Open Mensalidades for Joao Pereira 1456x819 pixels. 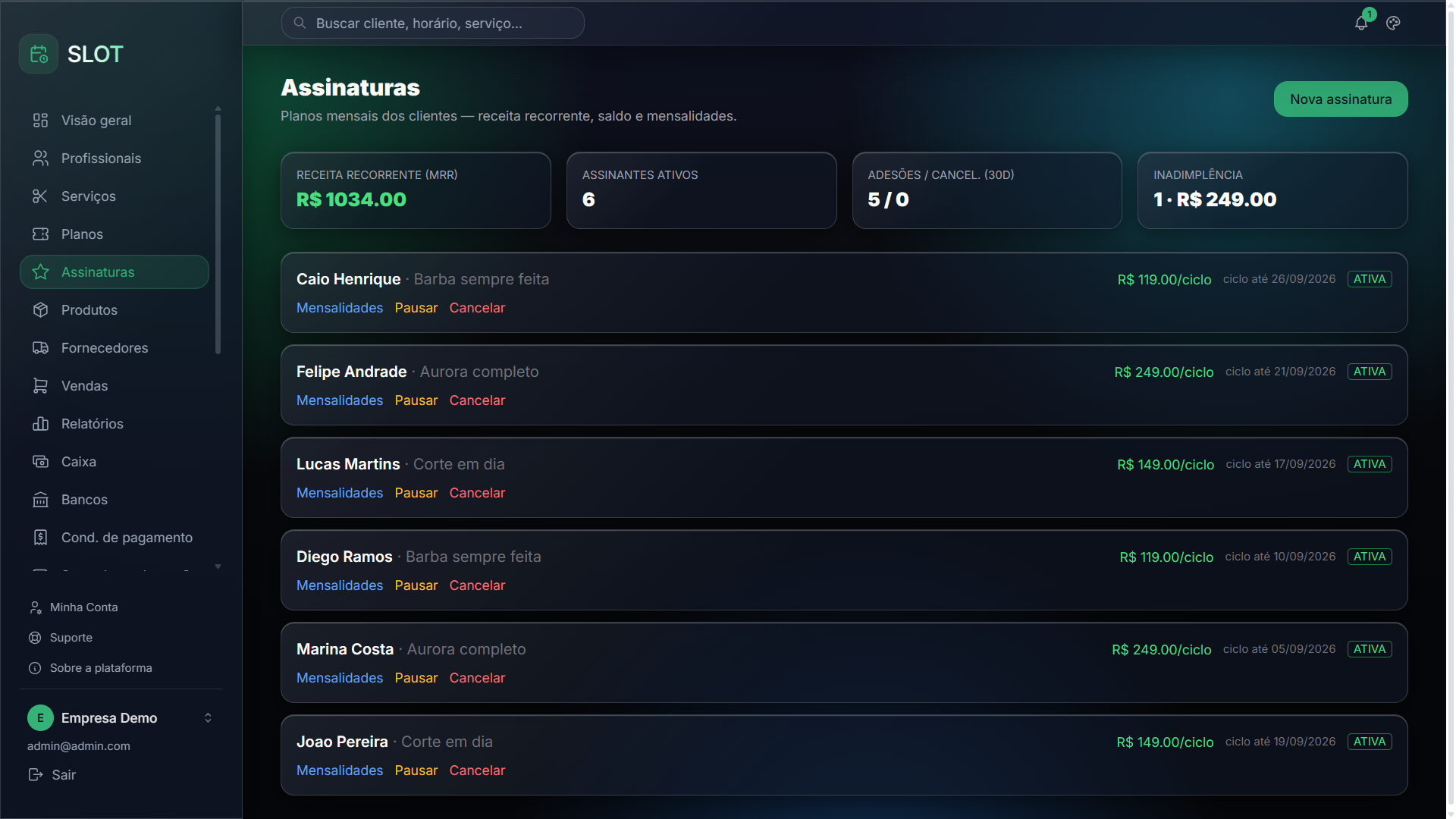340,770
